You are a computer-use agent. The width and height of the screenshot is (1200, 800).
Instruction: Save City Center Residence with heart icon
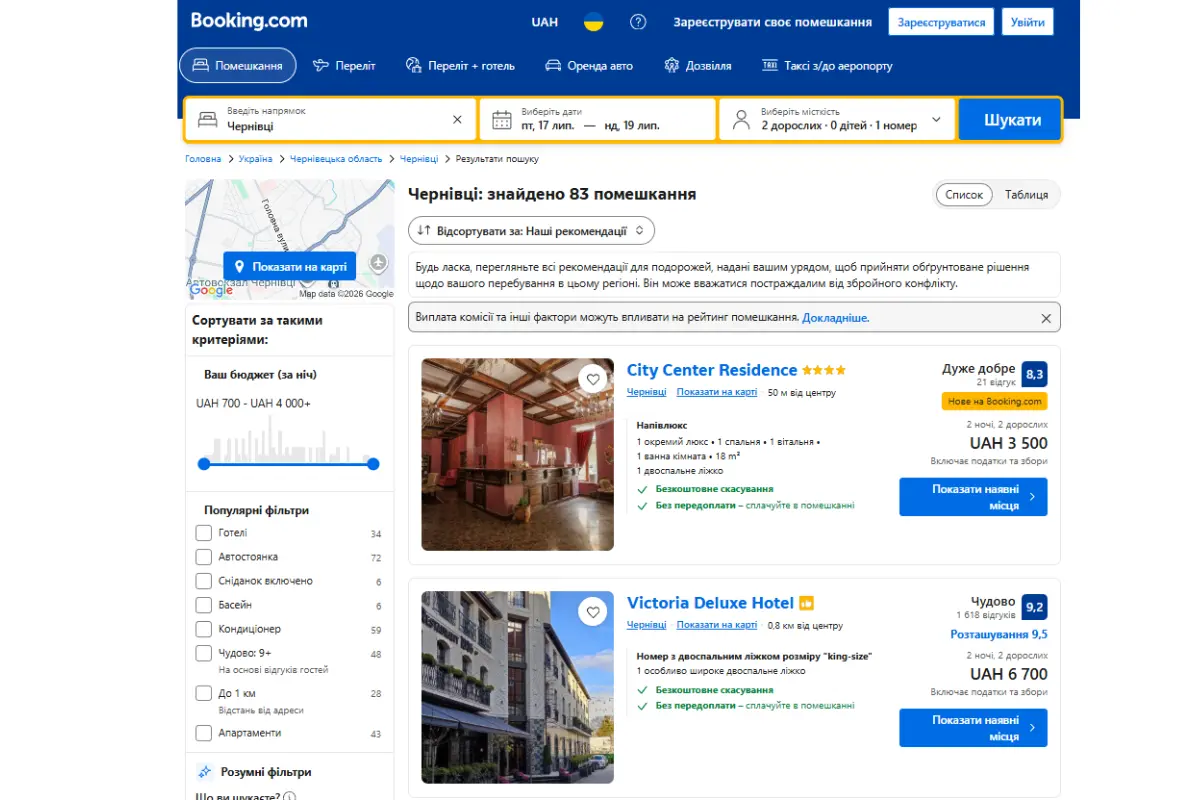pos(593,379)
